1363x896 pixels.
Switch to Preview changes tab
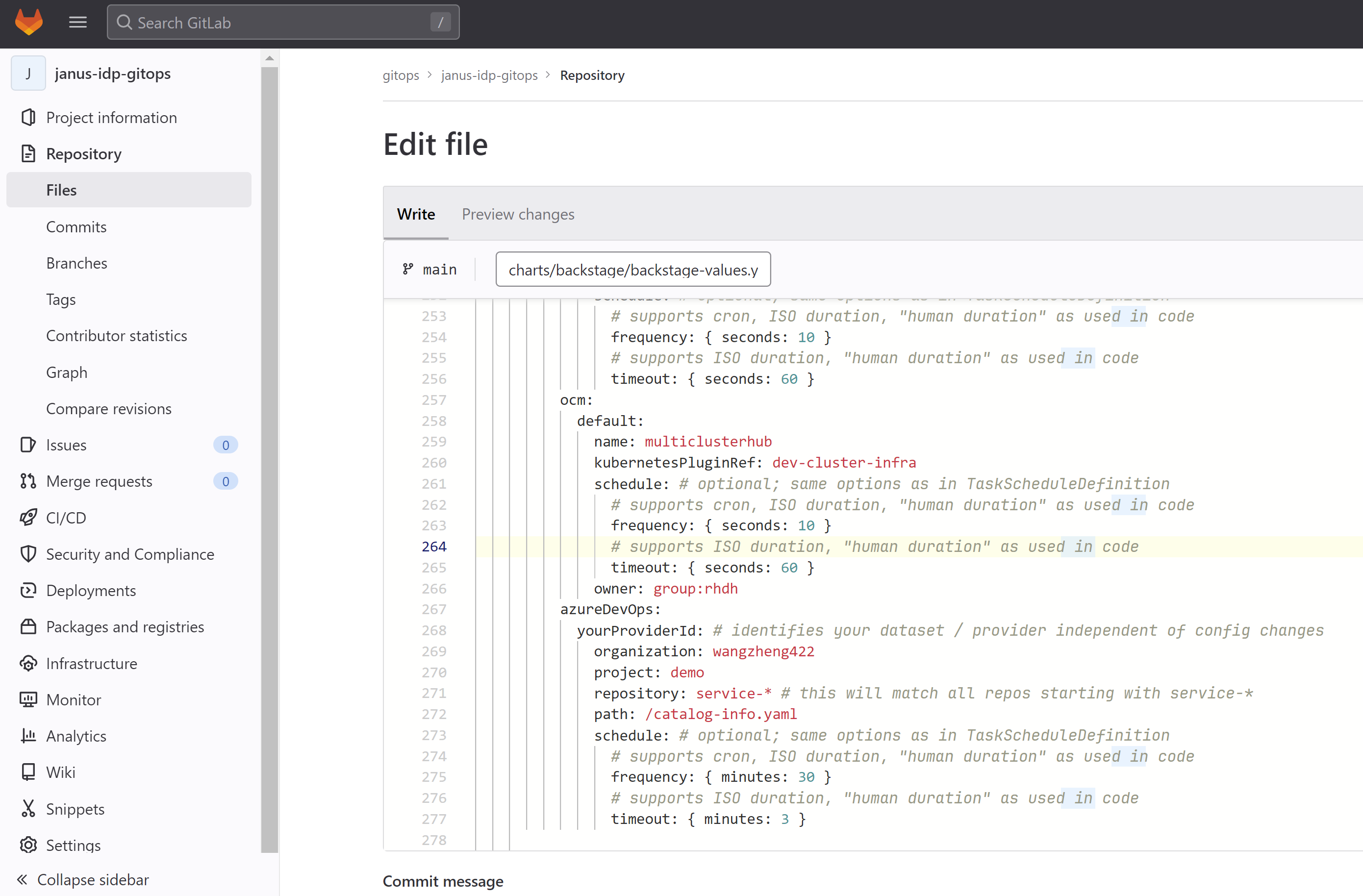(518, 214)
